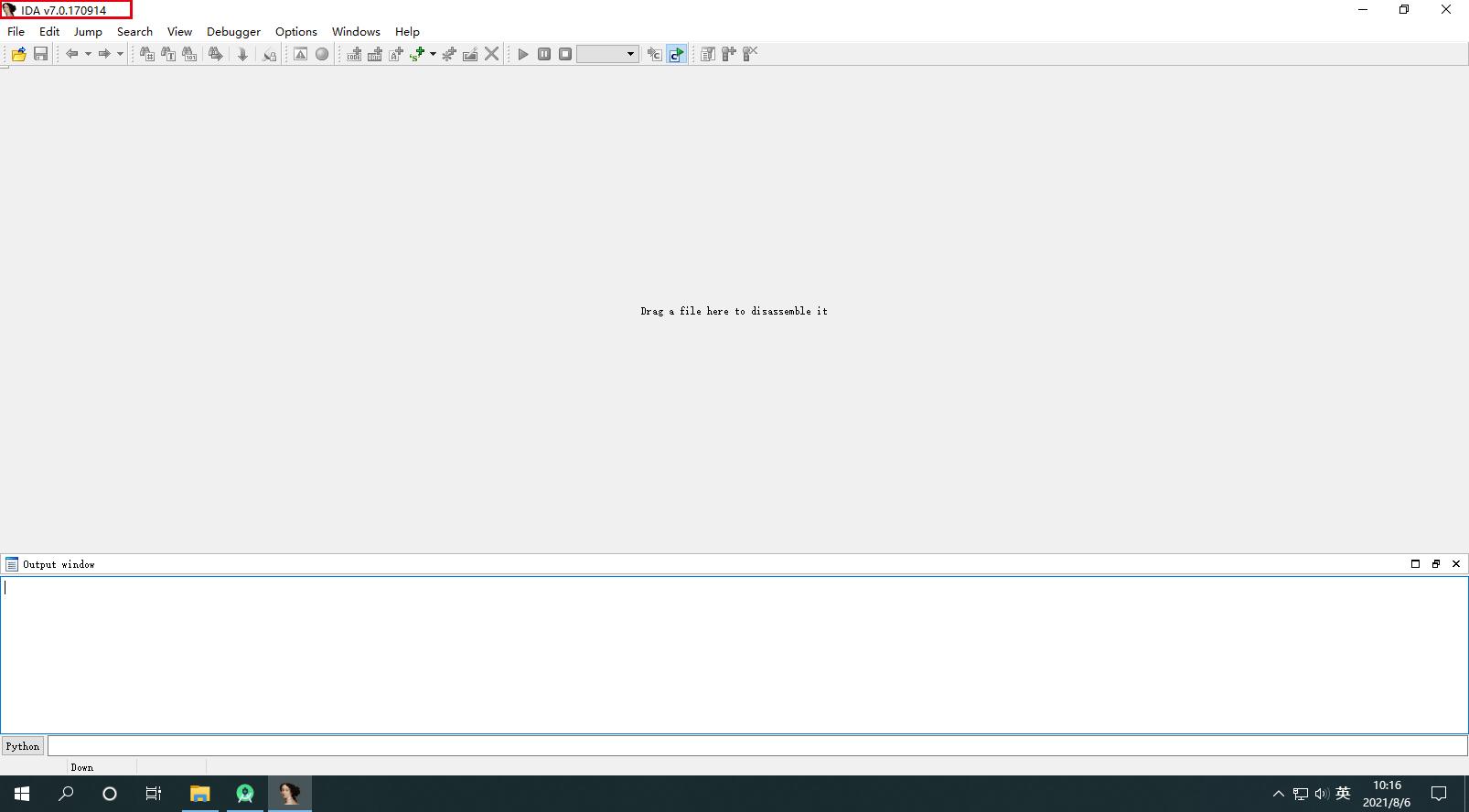The width and height of the screenshot is (1469, 812).
Task: Click the jump forward arrow icon
Action: point(104,54)
